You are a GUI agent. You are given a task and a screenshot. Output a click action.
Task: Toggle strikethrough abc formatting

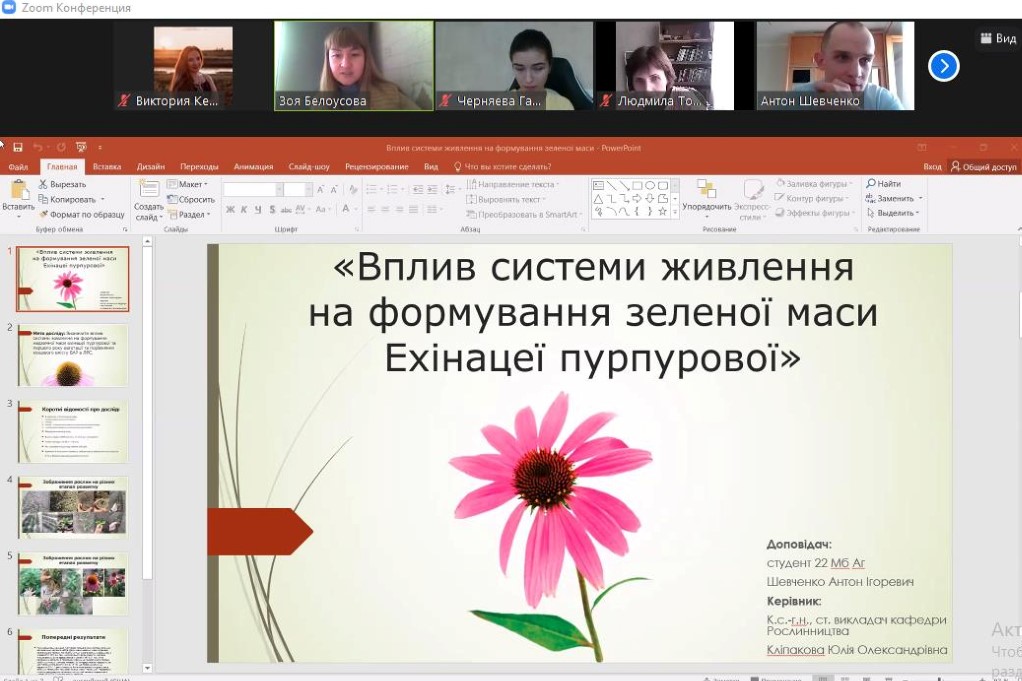tap(286, 209)
